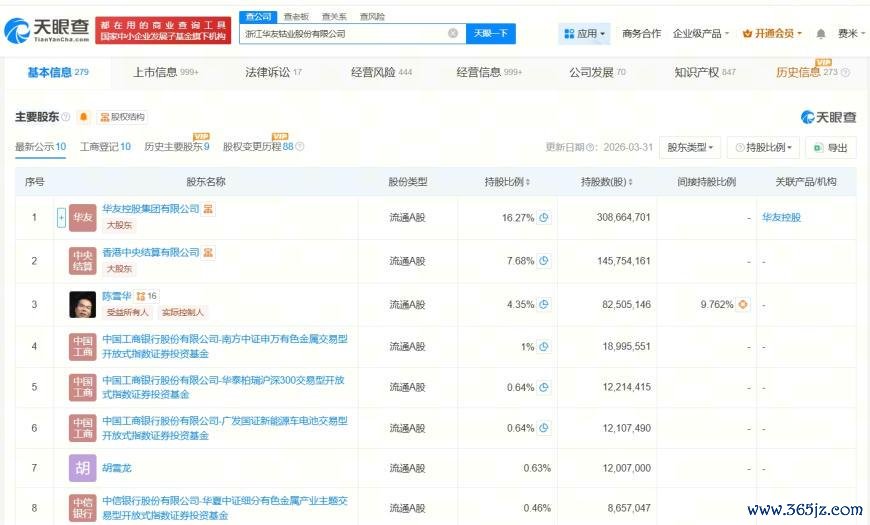870x525 pixels.
Task: Open the 华友控股 related product link
Action: tap(781, 217)
